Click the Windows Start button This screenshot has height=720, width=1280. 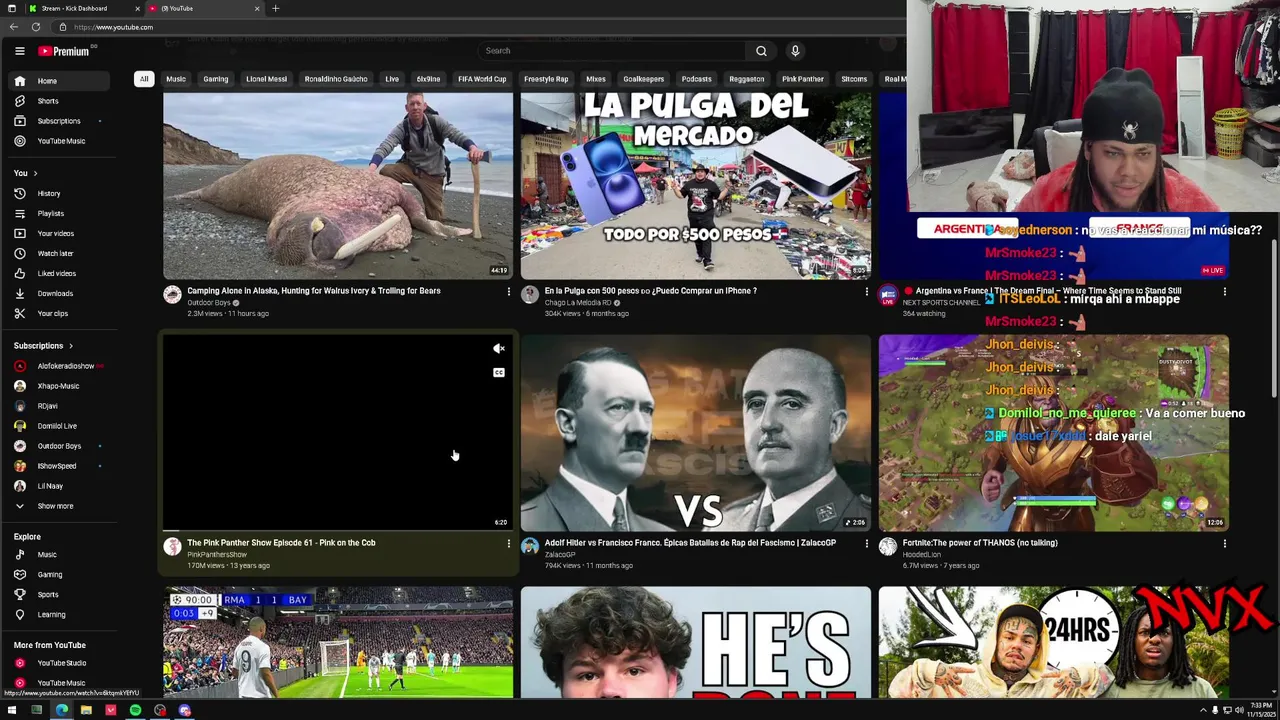12,710
